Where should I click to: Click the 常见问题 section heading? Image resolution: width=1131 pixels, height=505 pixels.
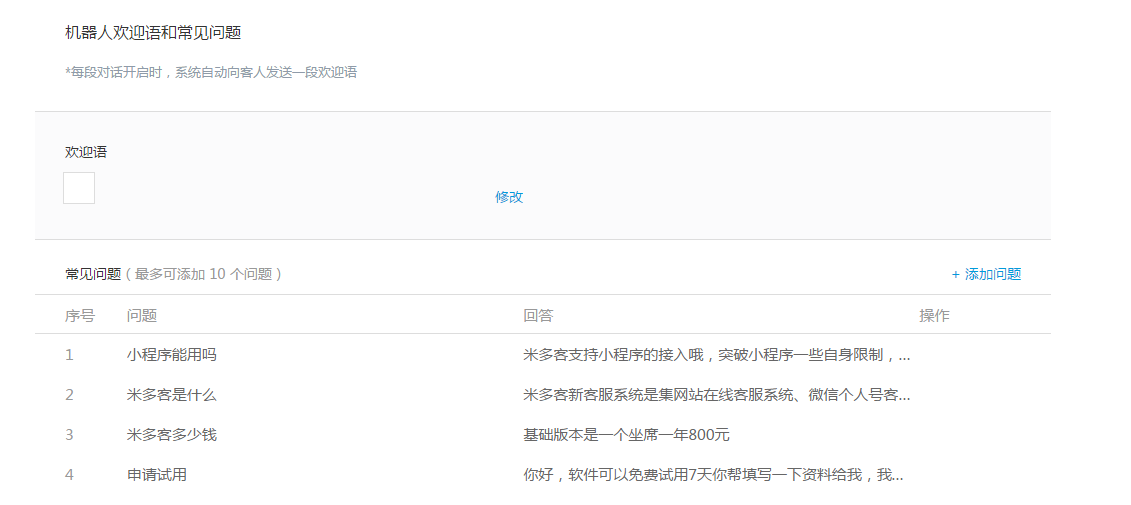coord(93,274)
